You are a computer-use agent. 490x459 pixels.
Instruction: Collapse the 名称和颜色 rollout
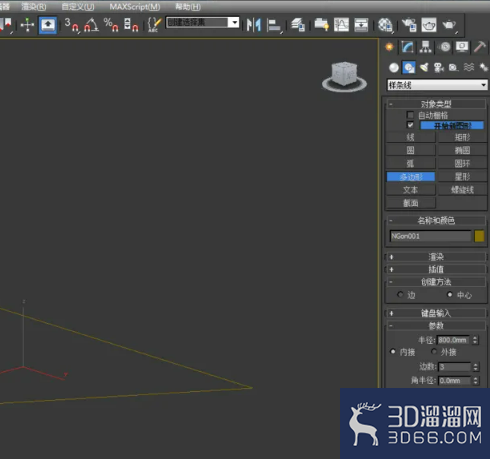click(x=436, y=220)
